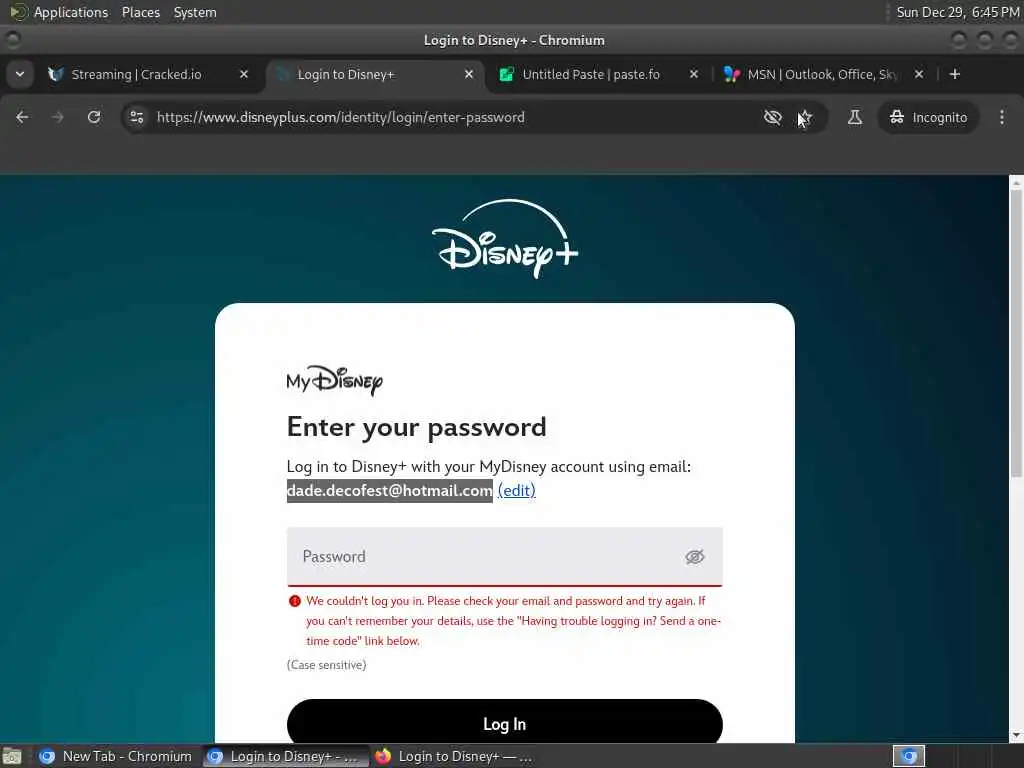
Task: Click the highlighted email dade.decofest@hotmail.com
Action: [389, 490]
